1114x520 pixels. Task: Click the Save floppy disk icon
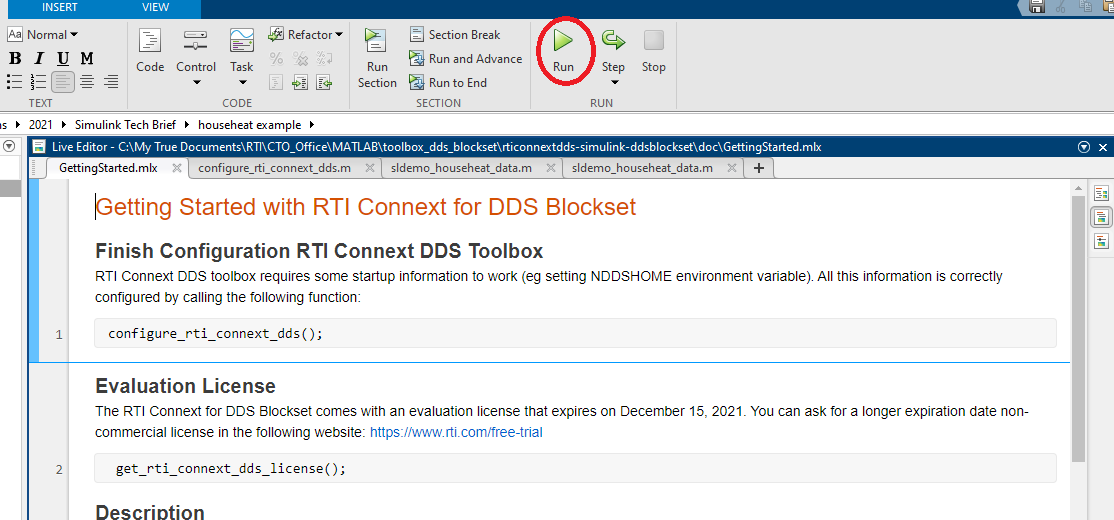click(x=1037, y=6)
